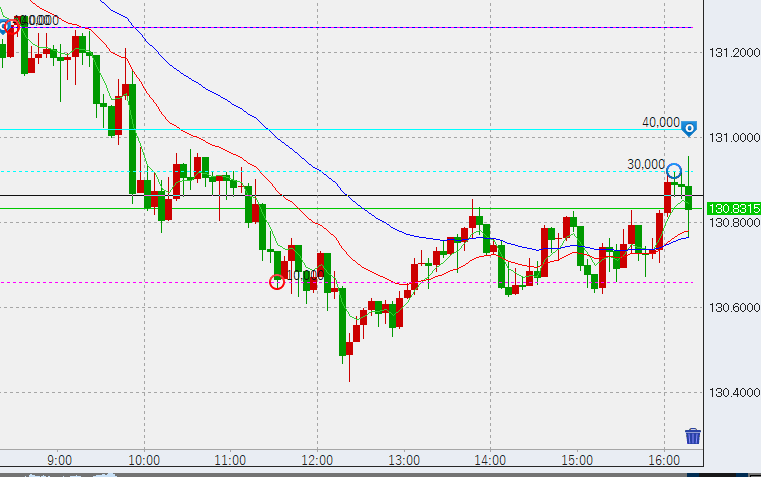Click the 40,000 order quantity label
This screenshot has height=477, width=761.
[661, 122]
